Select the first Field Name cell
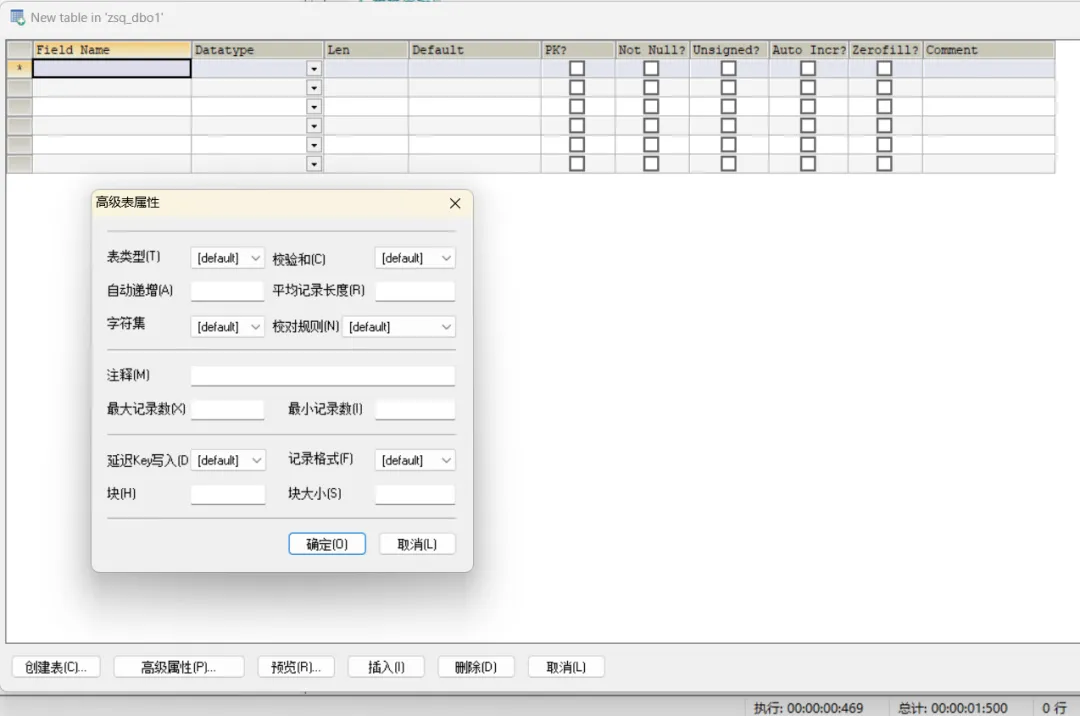1080x716 pixels. 112,68
